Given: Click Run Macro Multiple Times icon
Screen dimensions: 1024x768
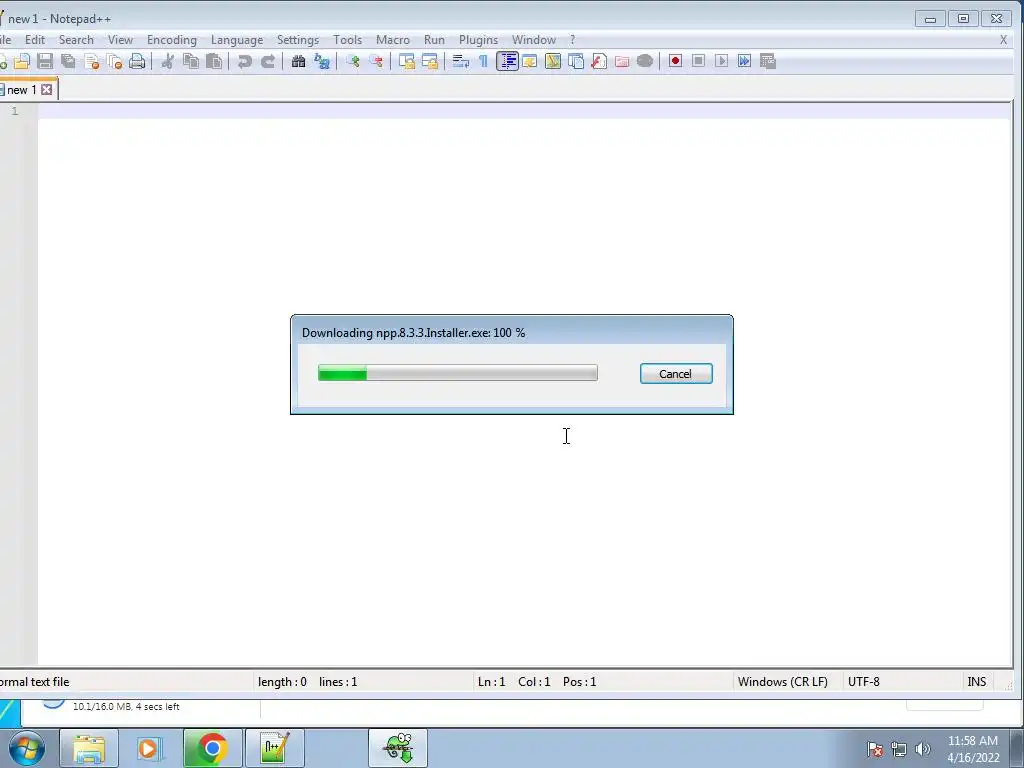Looking at the screenshot, I should coord(744,61).
